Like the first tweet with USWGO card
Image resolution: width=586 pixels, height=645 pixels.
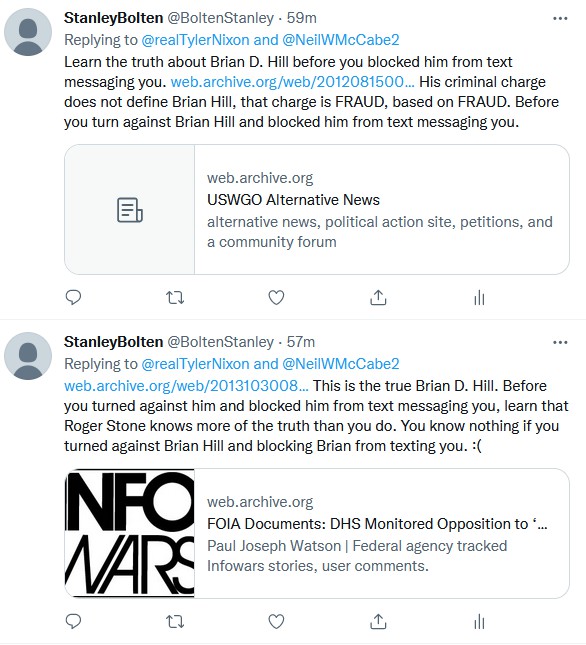tap(276, 297)
